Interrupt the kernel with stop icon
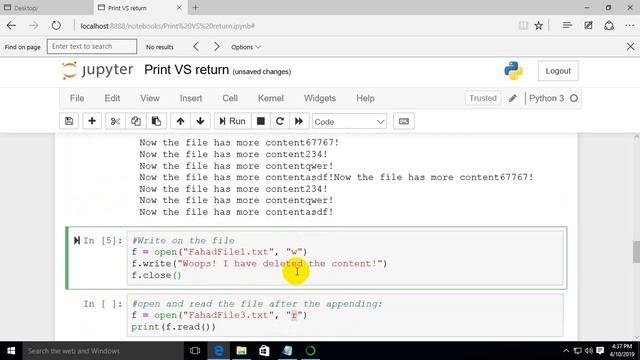Image resolution: width=640 pixels, height=360 pixels. pyautogui.click(x=260, y=121)
